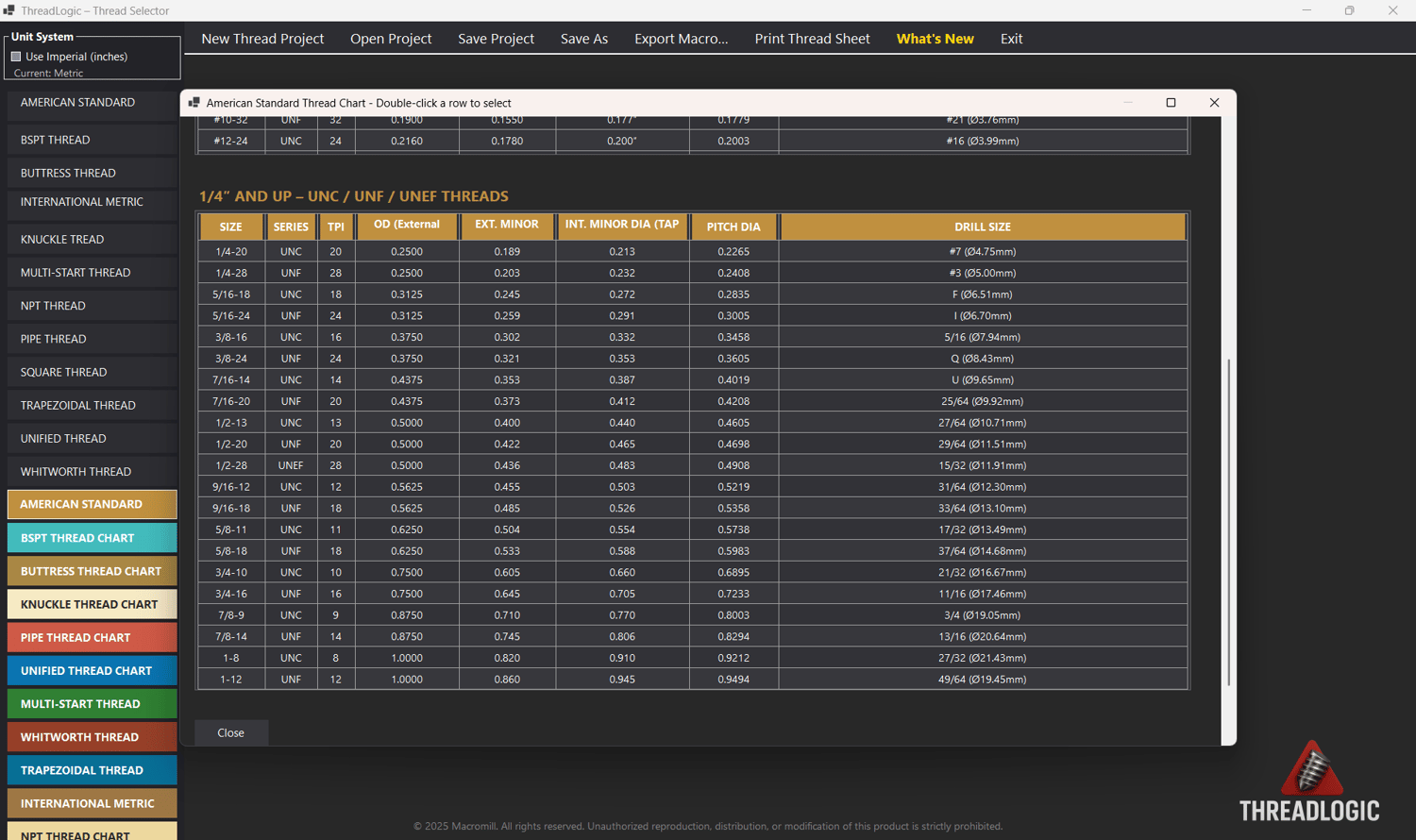Select the 1/2-13 size cell
Viewport: 1416px width, 840px height.
tap(231, 423)
